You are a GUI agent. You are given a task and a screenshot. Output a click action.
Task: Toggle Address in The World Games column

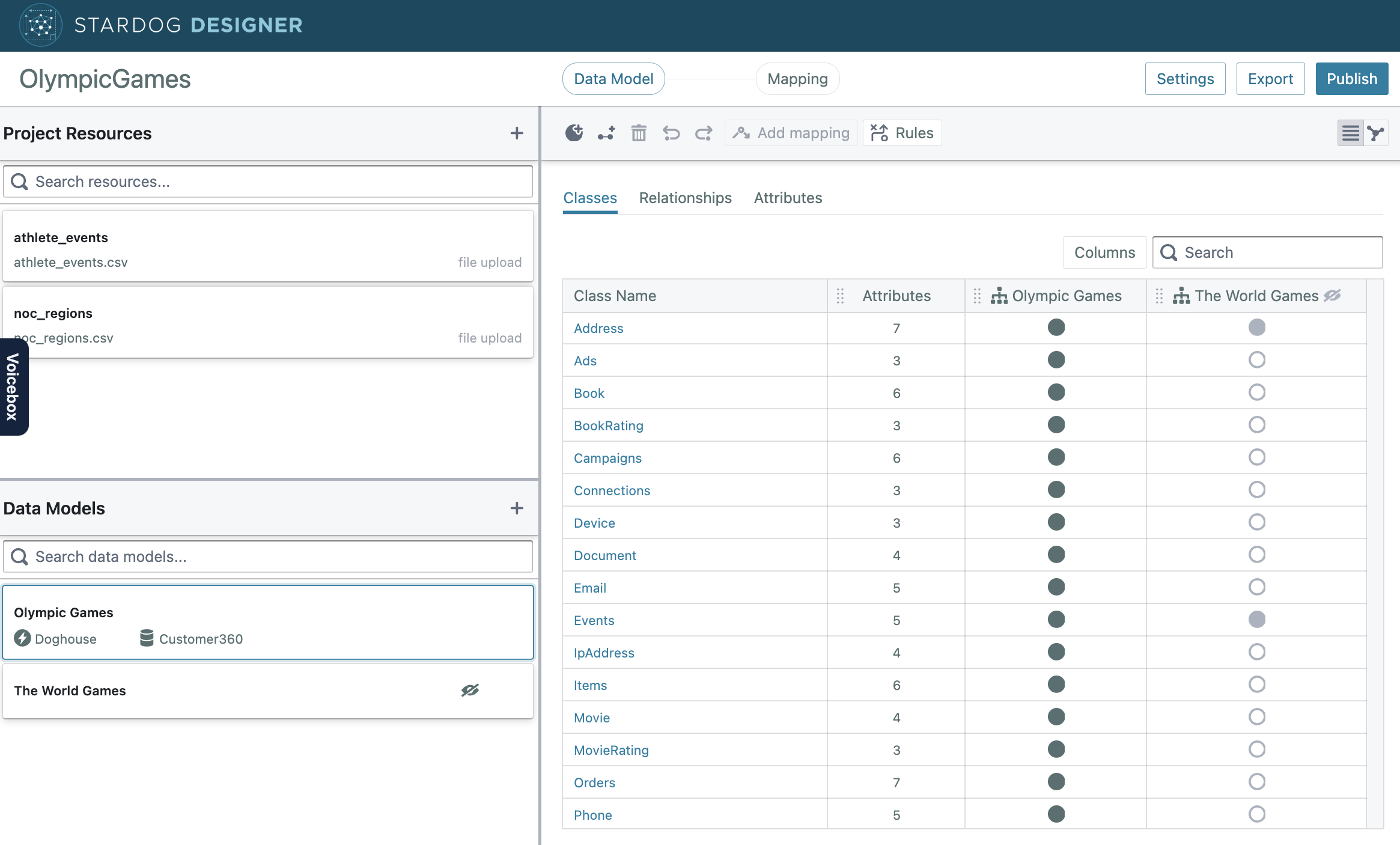coord(1256,328)
